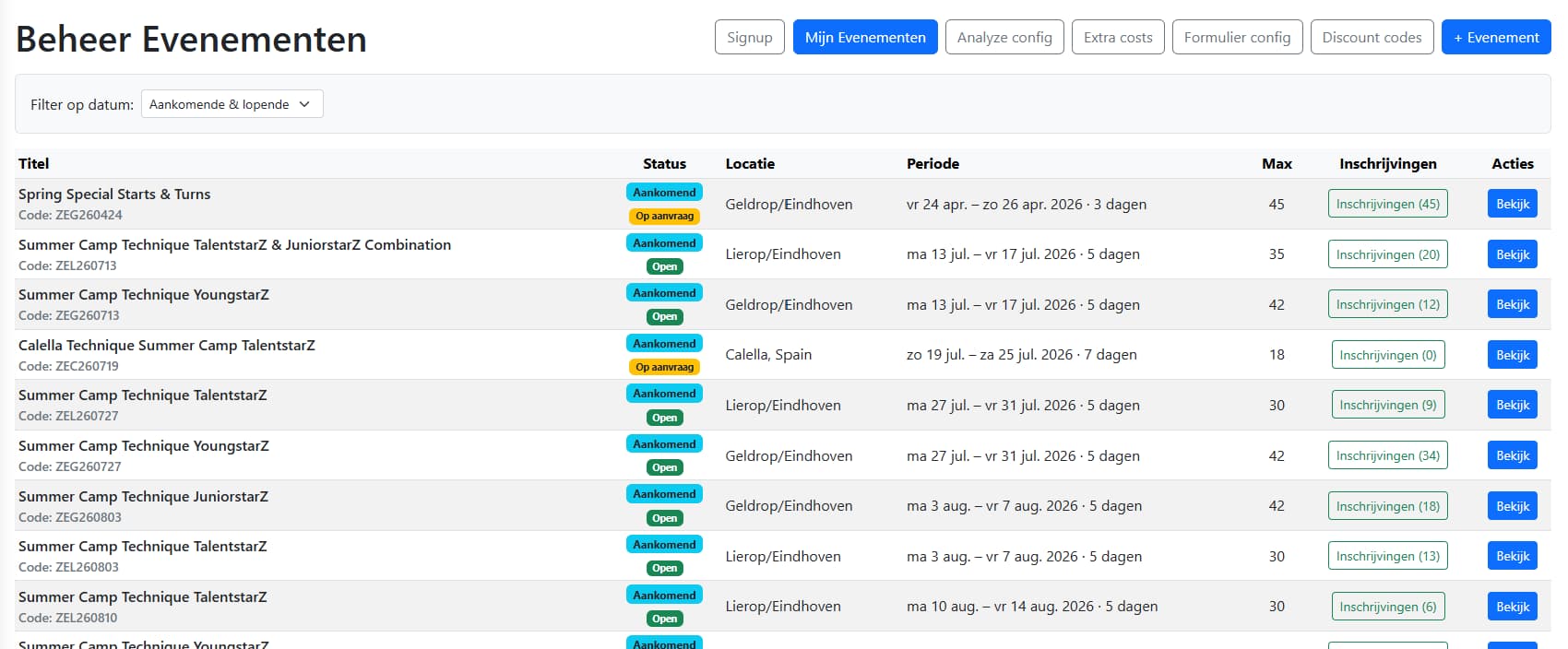
Task: Click Bekijk for Calella Technique Summer Camp
Action: [x=1512, y=355]
